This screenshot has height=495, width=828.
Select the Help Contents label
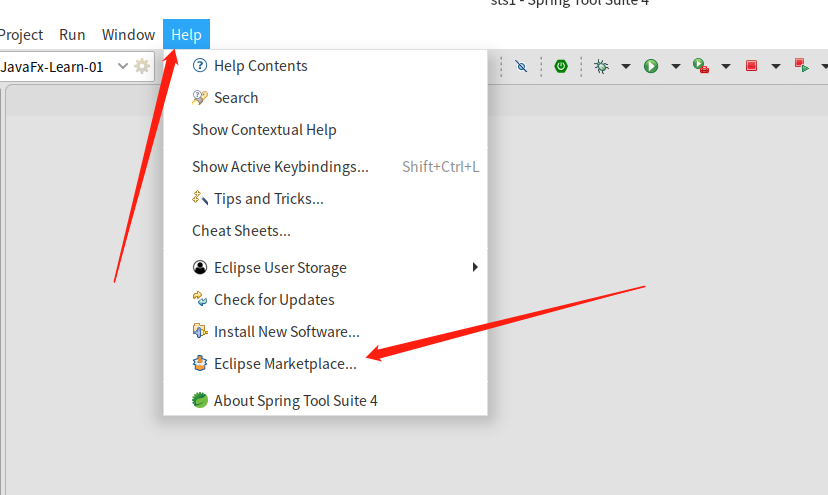point(260,66)
